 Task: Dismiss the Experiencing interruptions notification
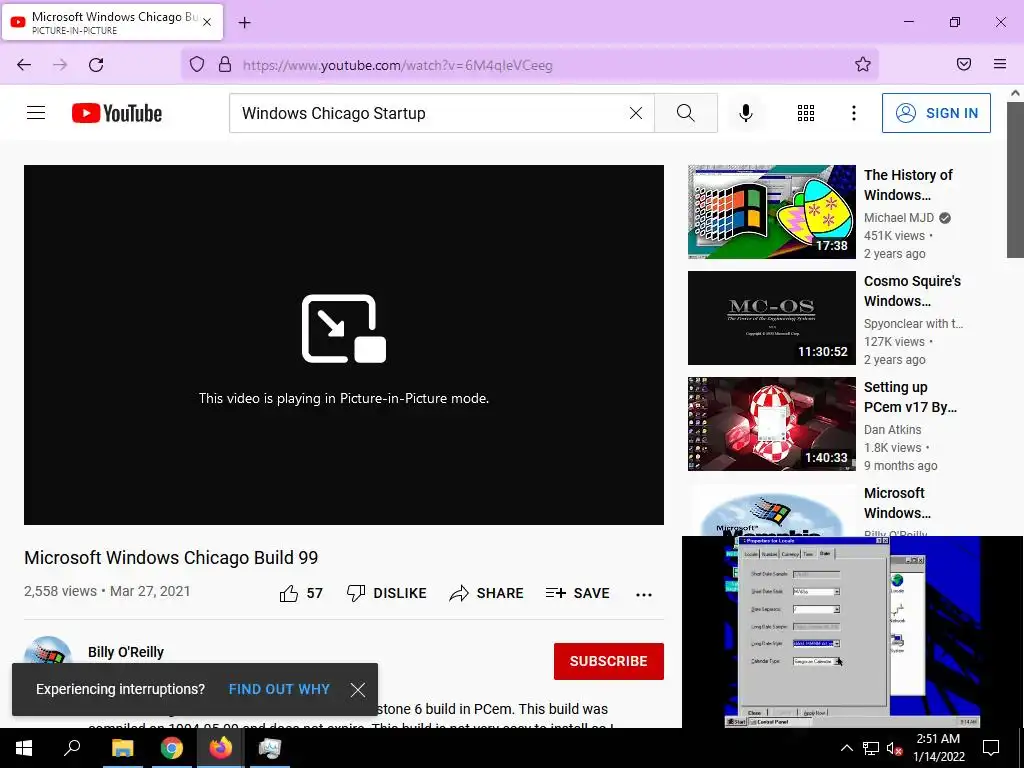click(357, 690)
